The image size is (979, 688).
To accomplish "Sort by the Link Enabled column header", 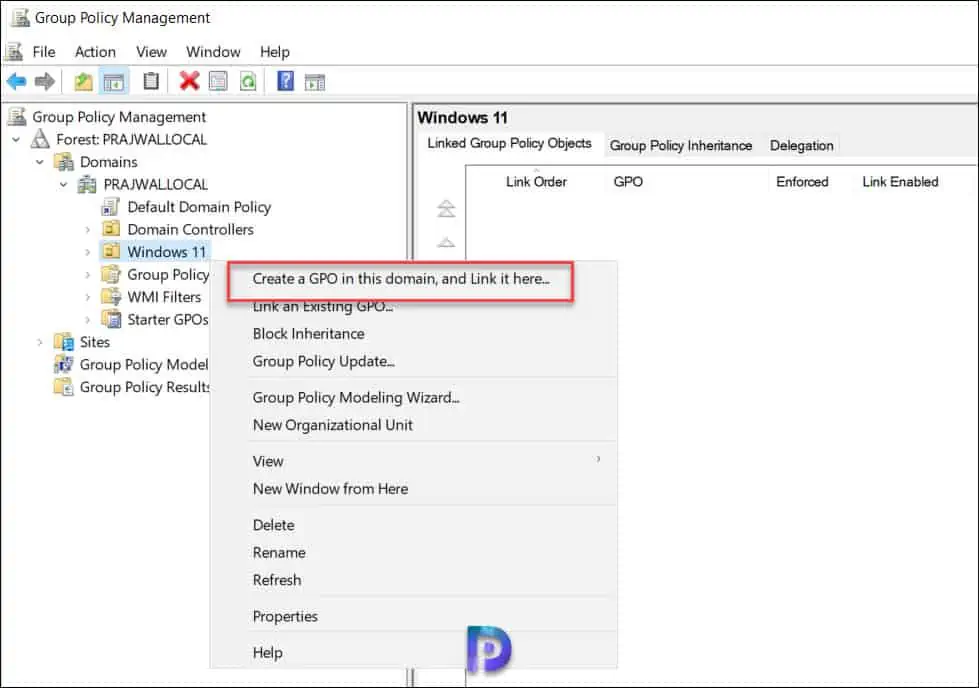I will coord(900,182).
